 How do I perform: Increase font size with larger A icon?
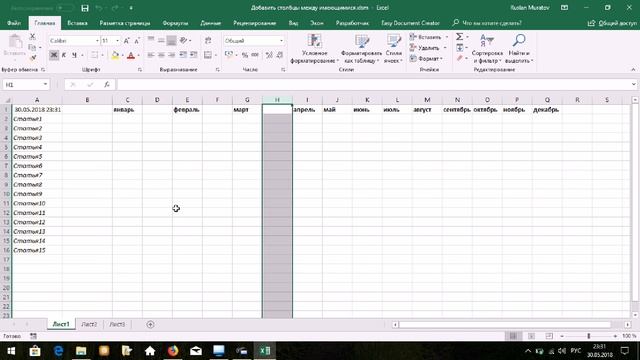coord(127,40)
